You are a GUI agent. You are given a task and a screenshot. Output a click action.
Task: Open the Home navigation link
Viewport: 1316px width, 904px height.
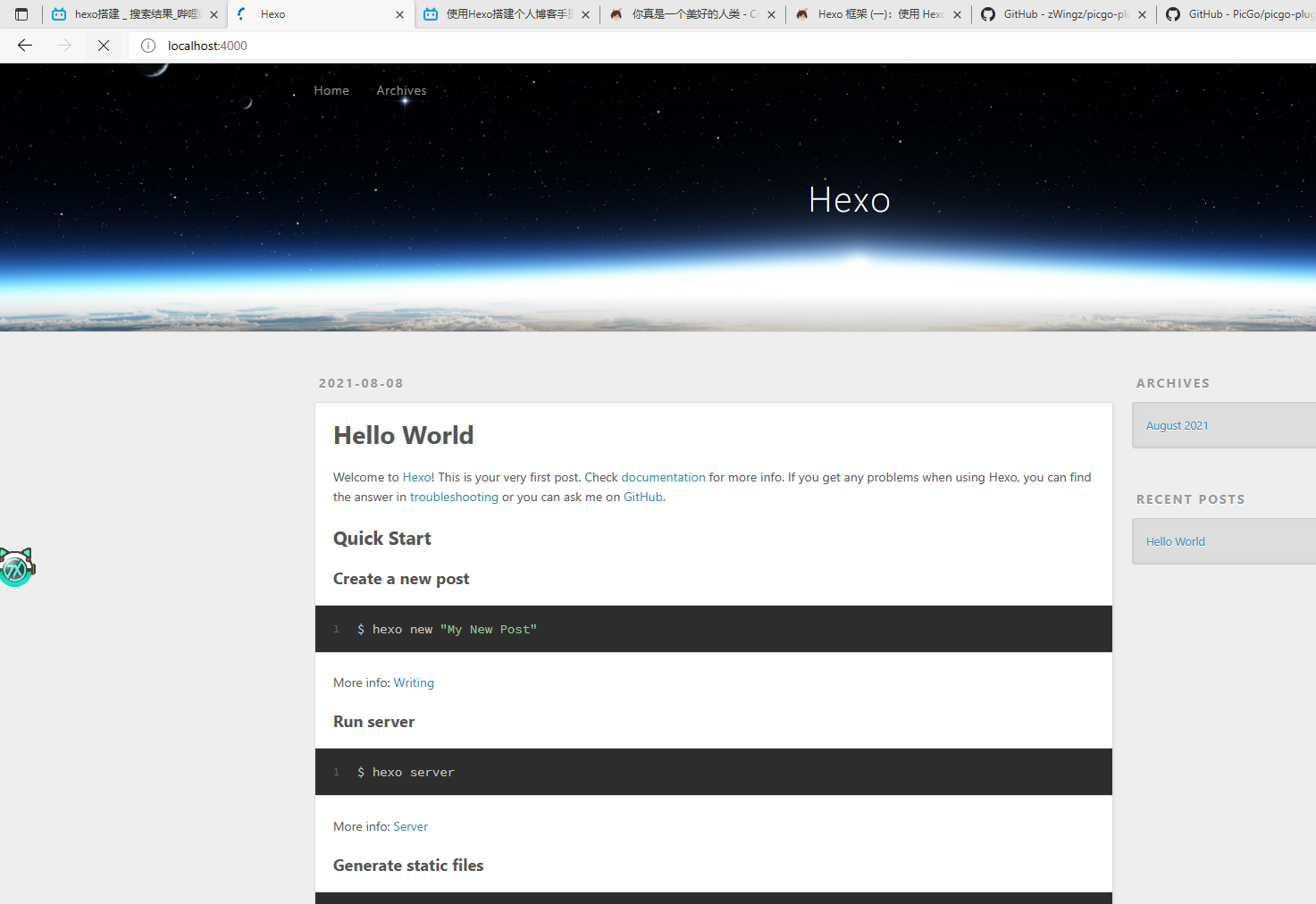click(331, 90)
